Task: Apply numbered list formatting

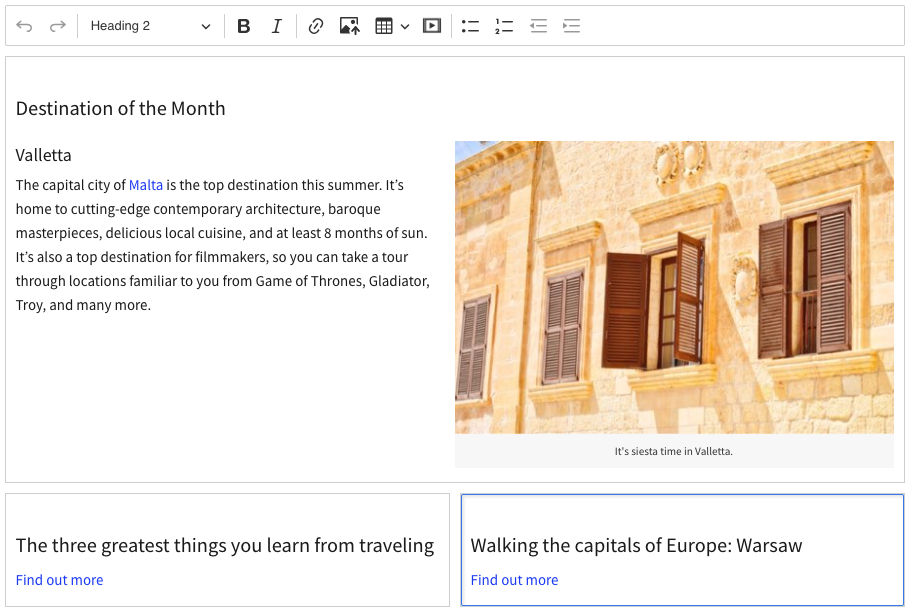Action: tap(504, 26)
